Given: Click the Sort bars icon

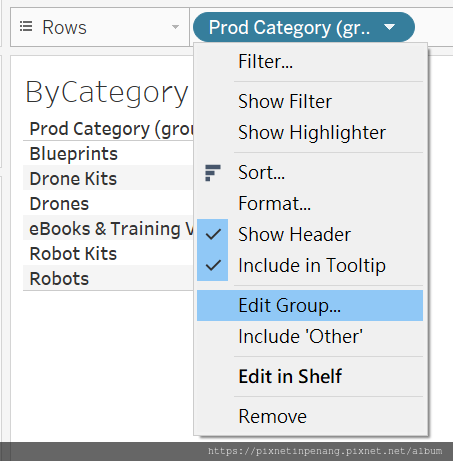Looking at the screenshot, I should pyautogui.click(x=213, y=173).
